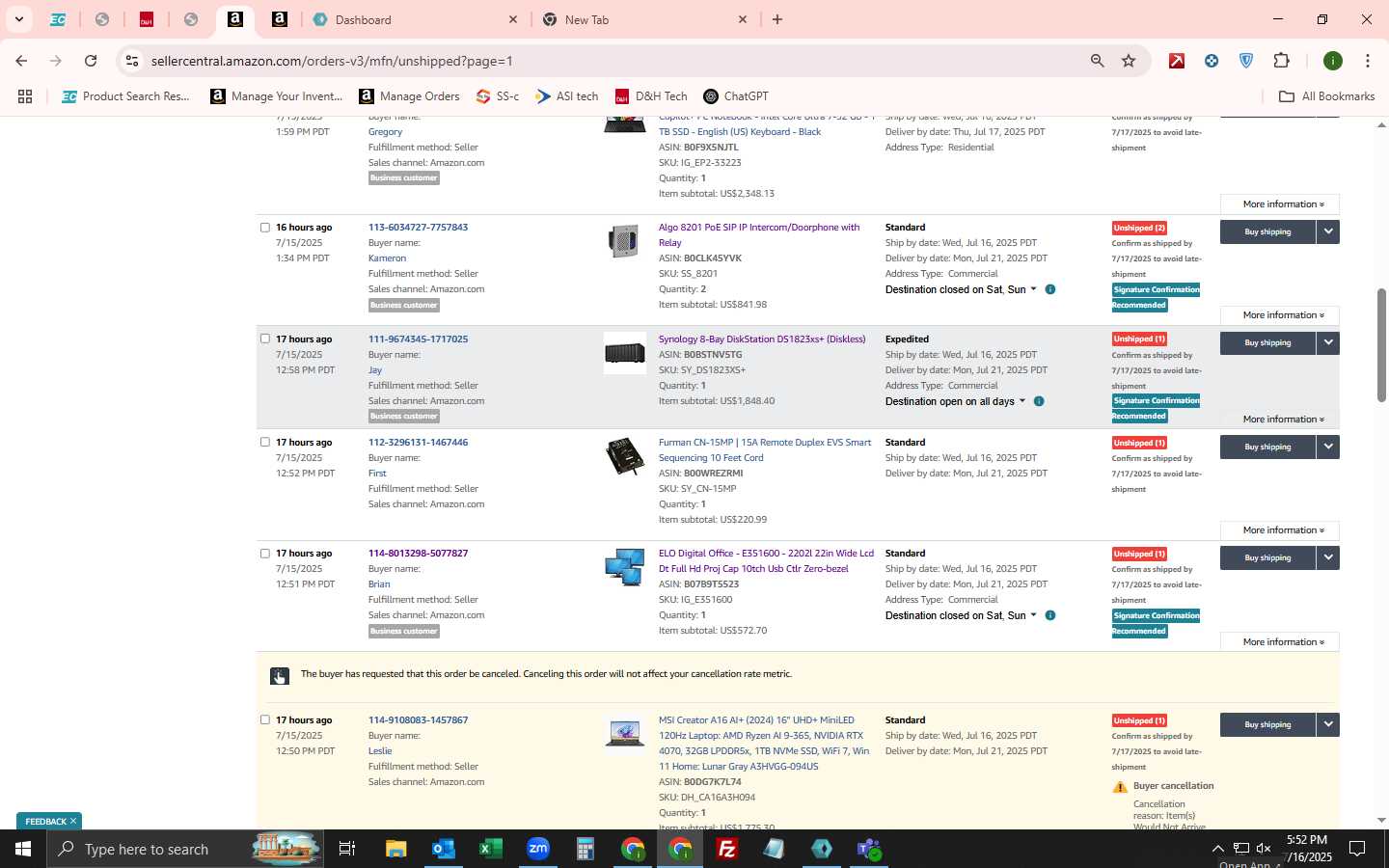Screen dimensions: 1389x868
Task: Bookmark this page with the star icon
Action: click(x=1129, y=61)
